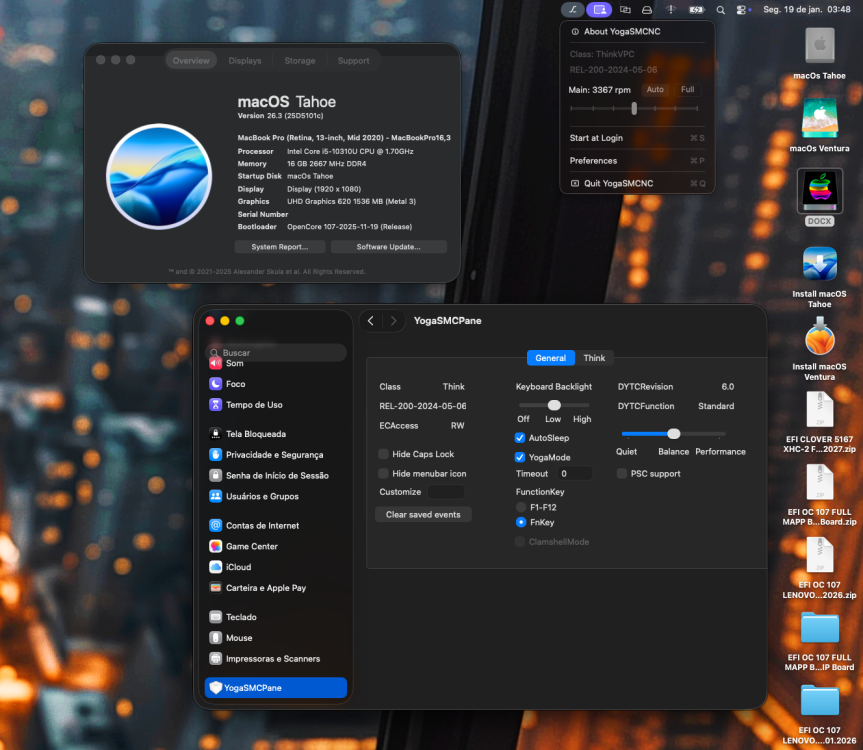This screenshot has height=750, width=863.
Task: Enable PSC support checkbox
Action: pos(622,474)
